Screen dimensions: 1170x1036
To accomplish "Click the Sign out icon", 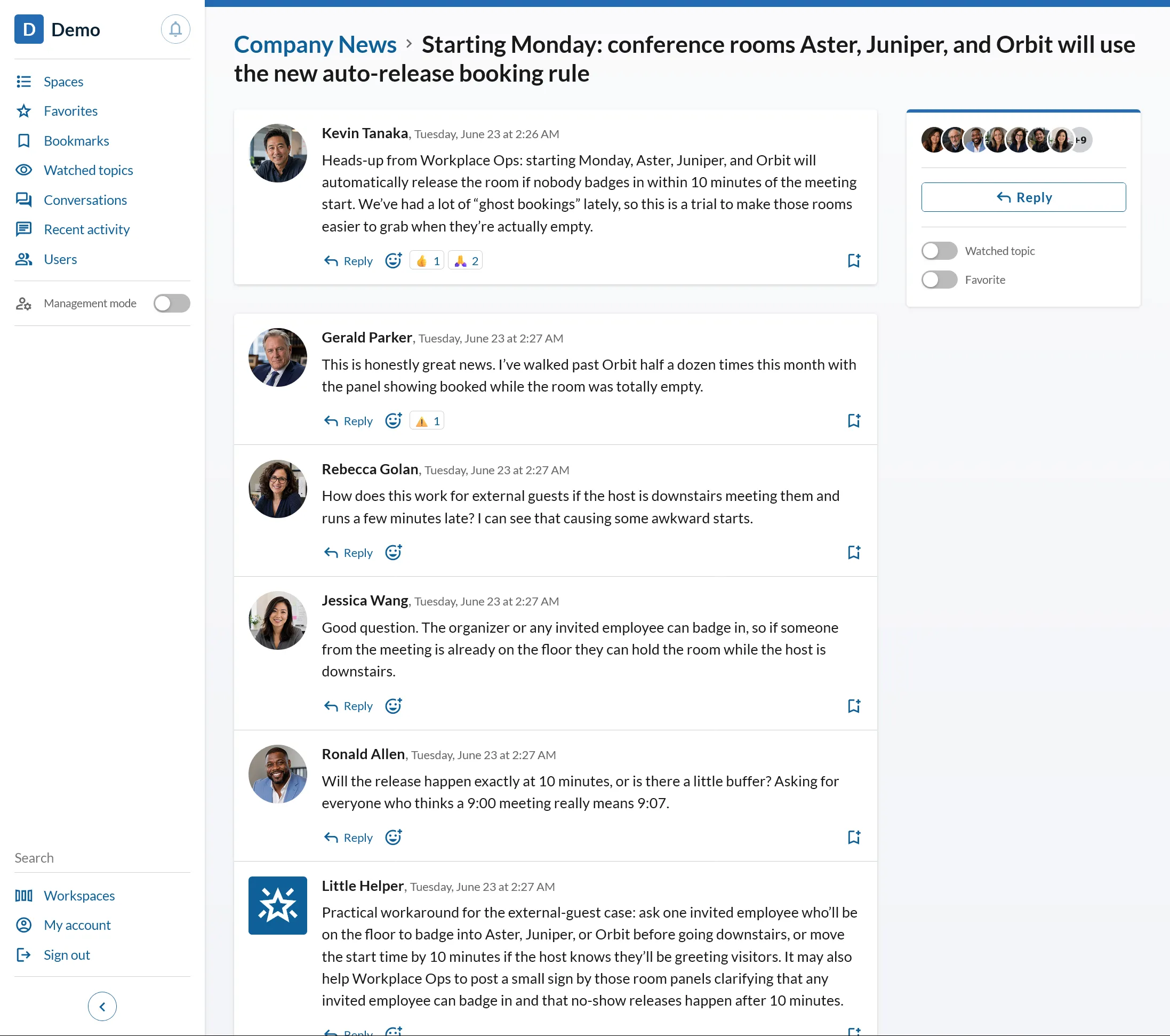I will (x=23, y=955).
